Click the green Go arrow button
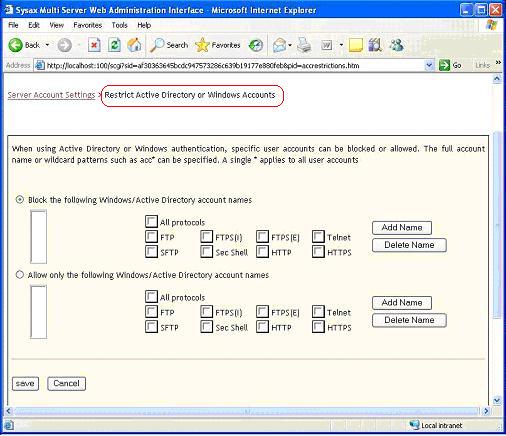 point(444,65)
